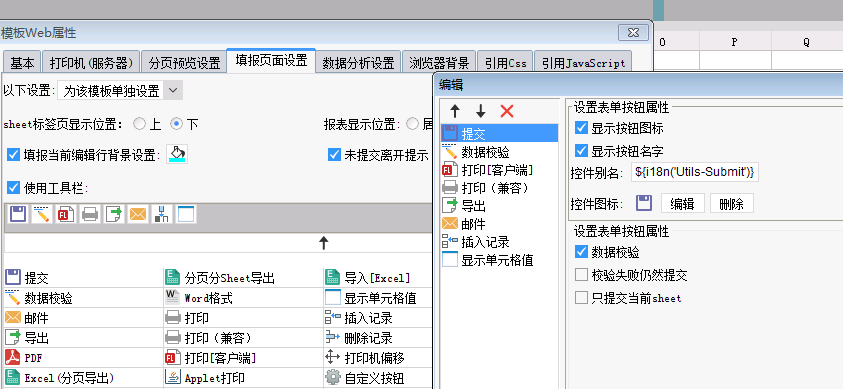843x389 pixels.
Task: Uncheck 数据校验 checkbox in button properties
Action: pyautogui.click(x=581, y=251)
